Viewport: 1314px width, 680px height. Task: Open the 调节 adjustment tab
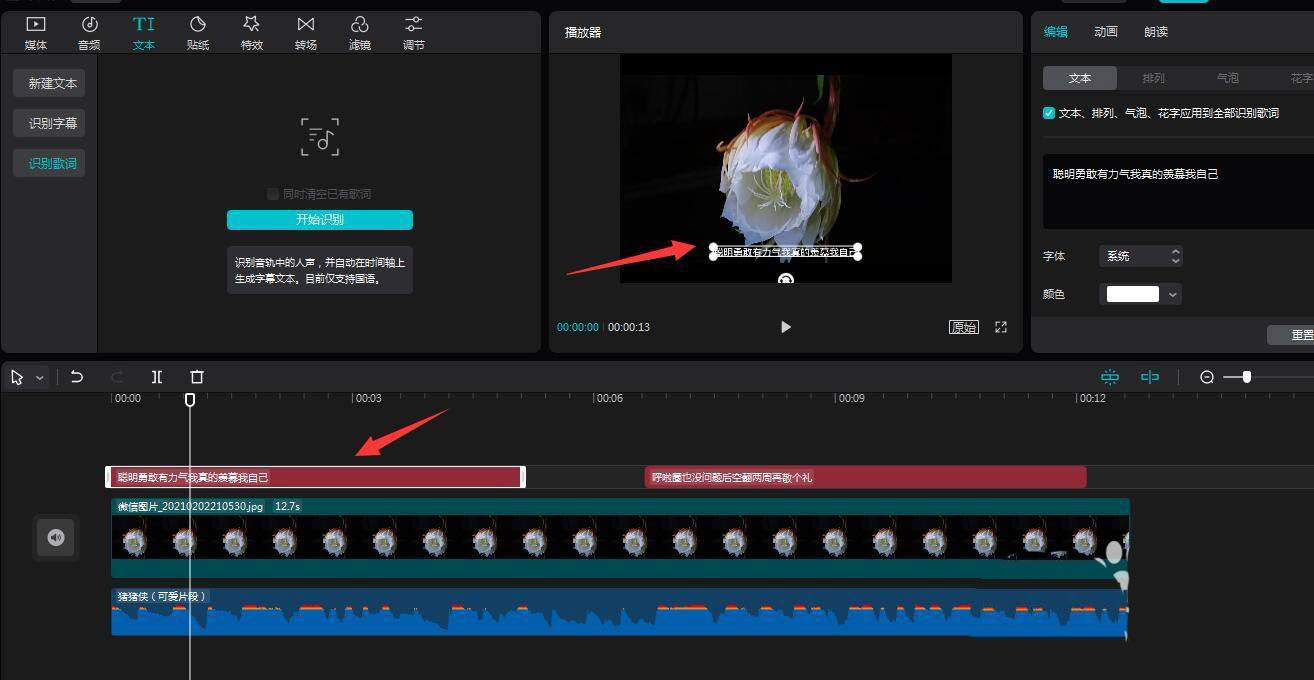[x=414, y=33]
